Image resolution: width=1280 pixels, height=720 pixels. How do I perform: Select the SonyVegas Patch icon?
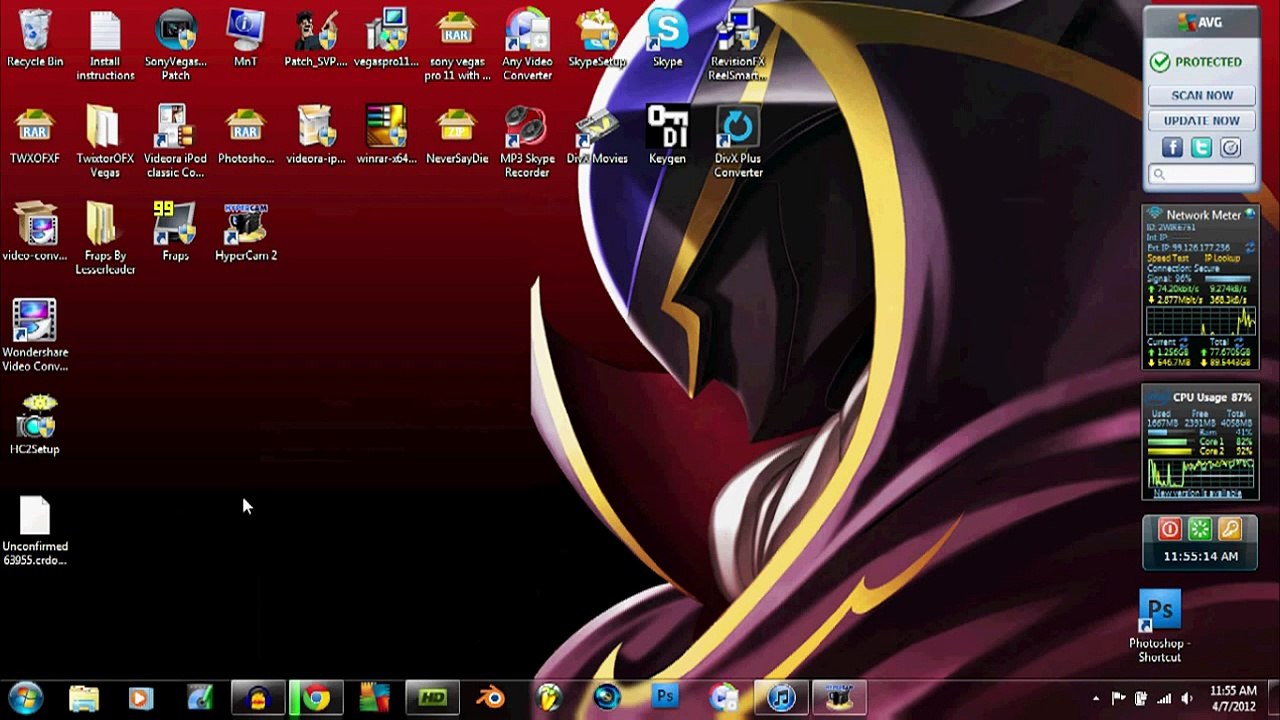coord(176,46)
